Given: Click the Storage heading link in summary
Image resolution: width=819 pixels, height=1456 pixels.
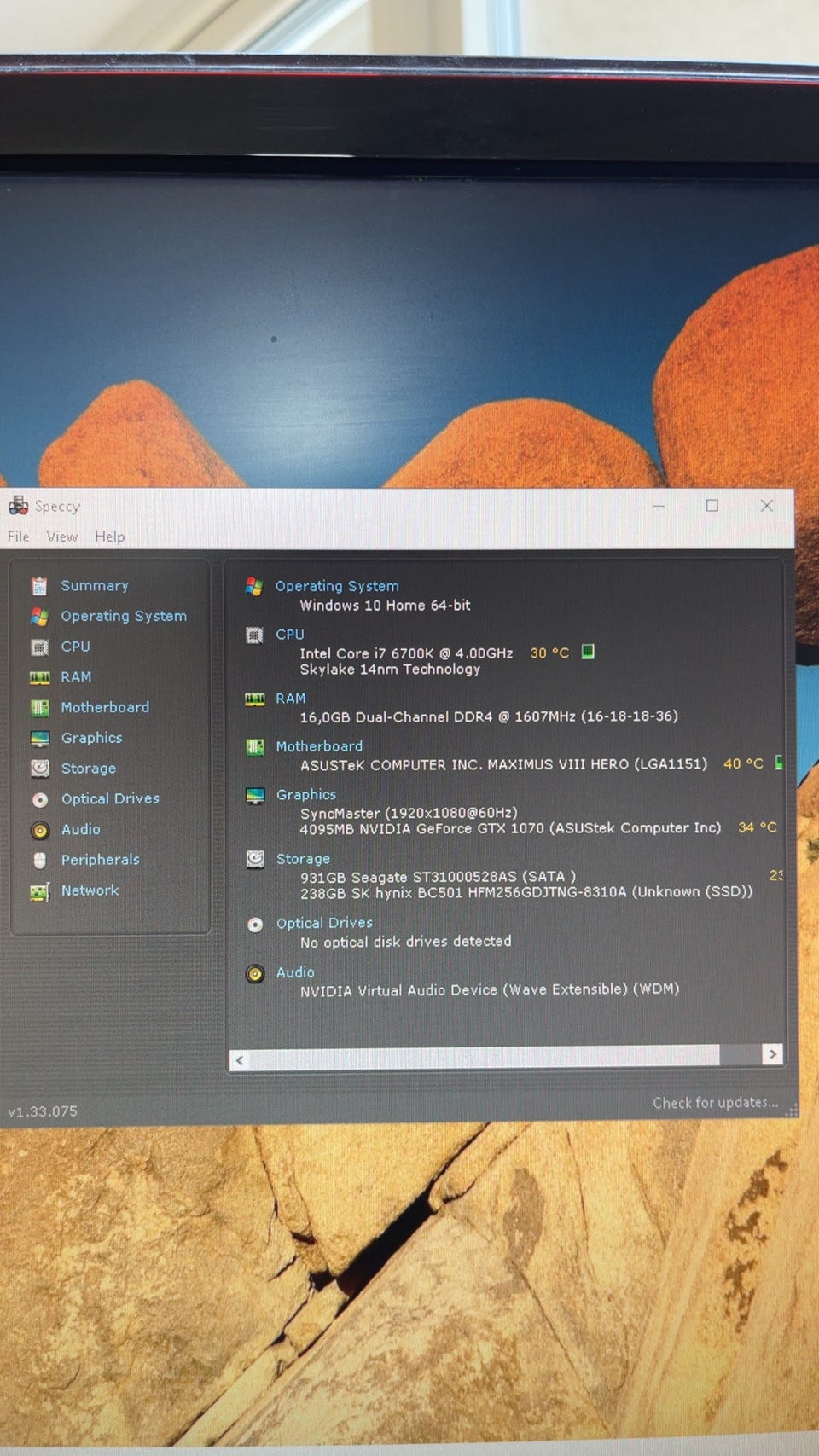Looking at the screenshot, I should [303, 859].
